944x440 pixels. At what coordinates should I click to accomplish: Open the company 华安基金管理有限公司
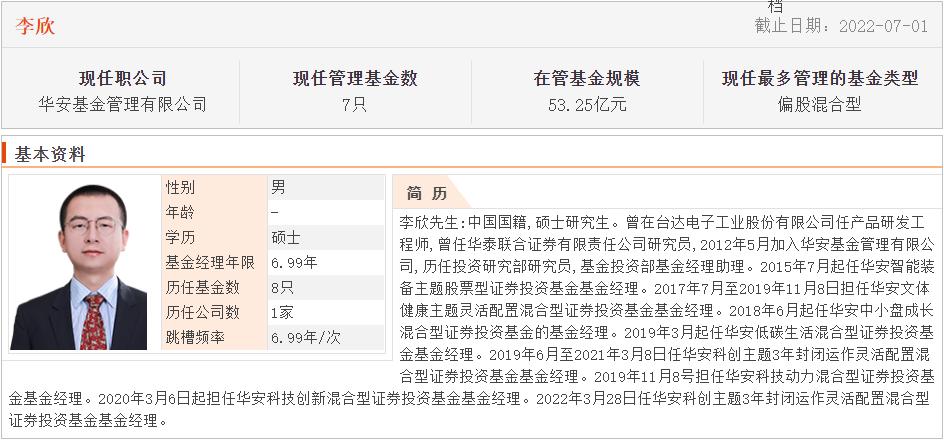tap(122, 105)
